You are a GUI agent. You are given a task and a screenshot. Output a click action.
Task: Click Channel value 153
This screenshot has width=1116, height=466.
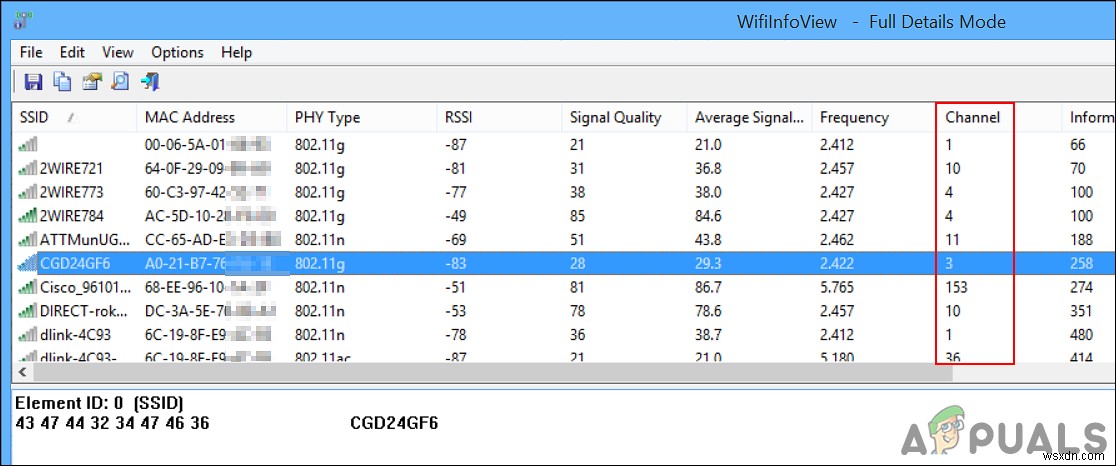coord(957,287)
